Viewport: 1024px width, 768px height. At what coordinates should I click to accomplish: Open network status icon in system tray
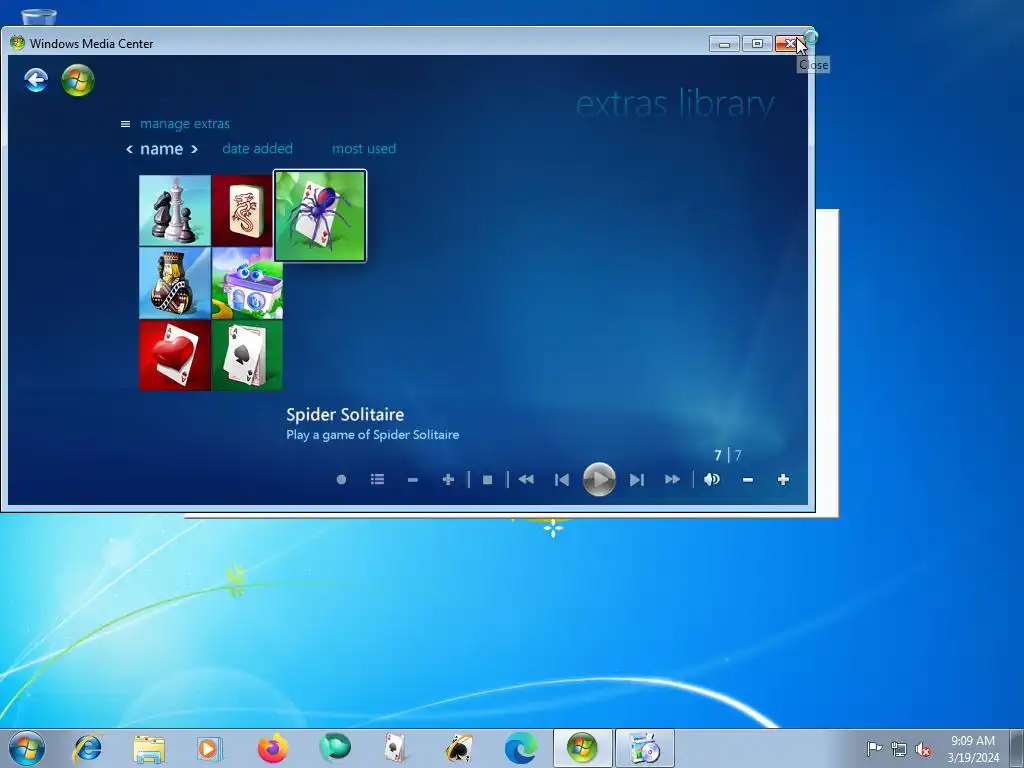899,749
